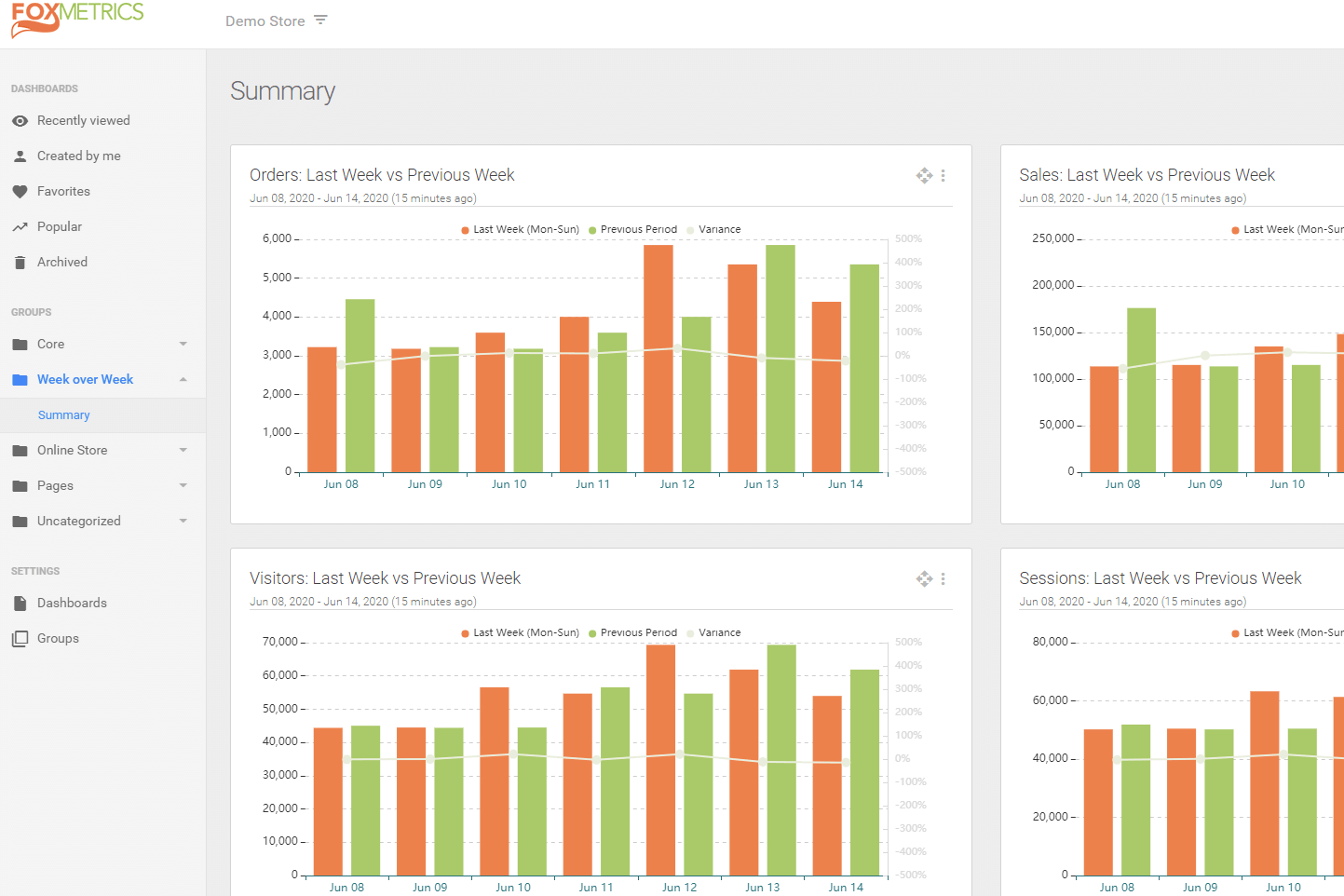
Task: Click the orange legend color dot for Last Week
Action: [463, 229]
